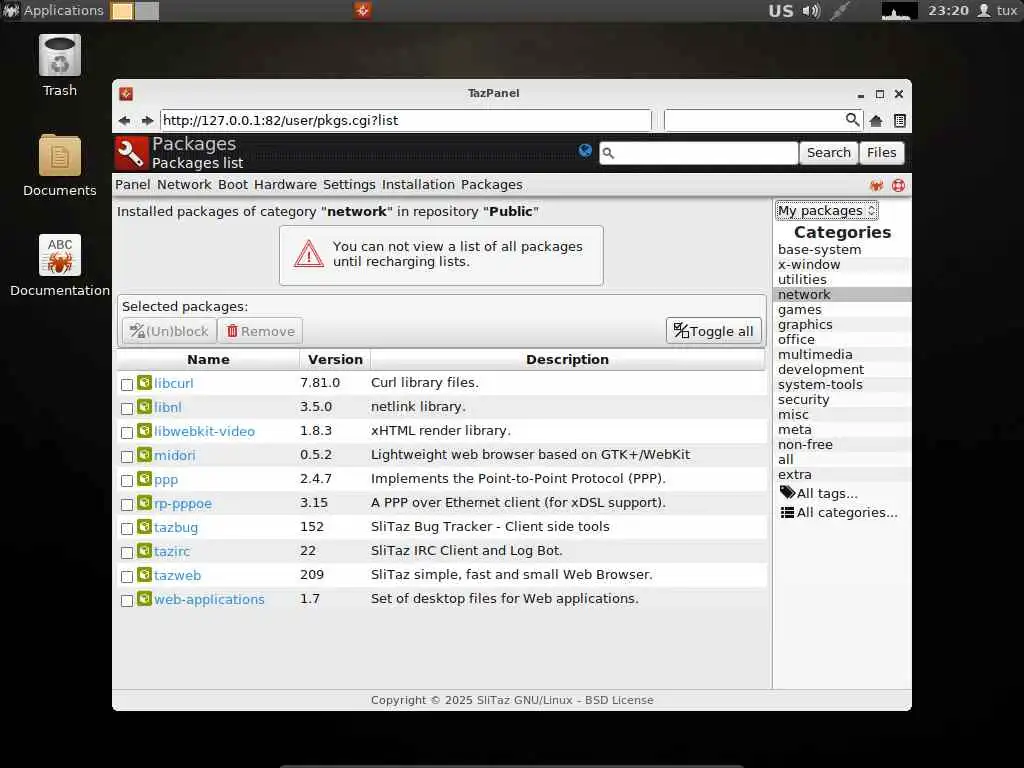The image size is (1024, 768).
Task: Open the libwebkit-video package link
Action: pos(204,432)
